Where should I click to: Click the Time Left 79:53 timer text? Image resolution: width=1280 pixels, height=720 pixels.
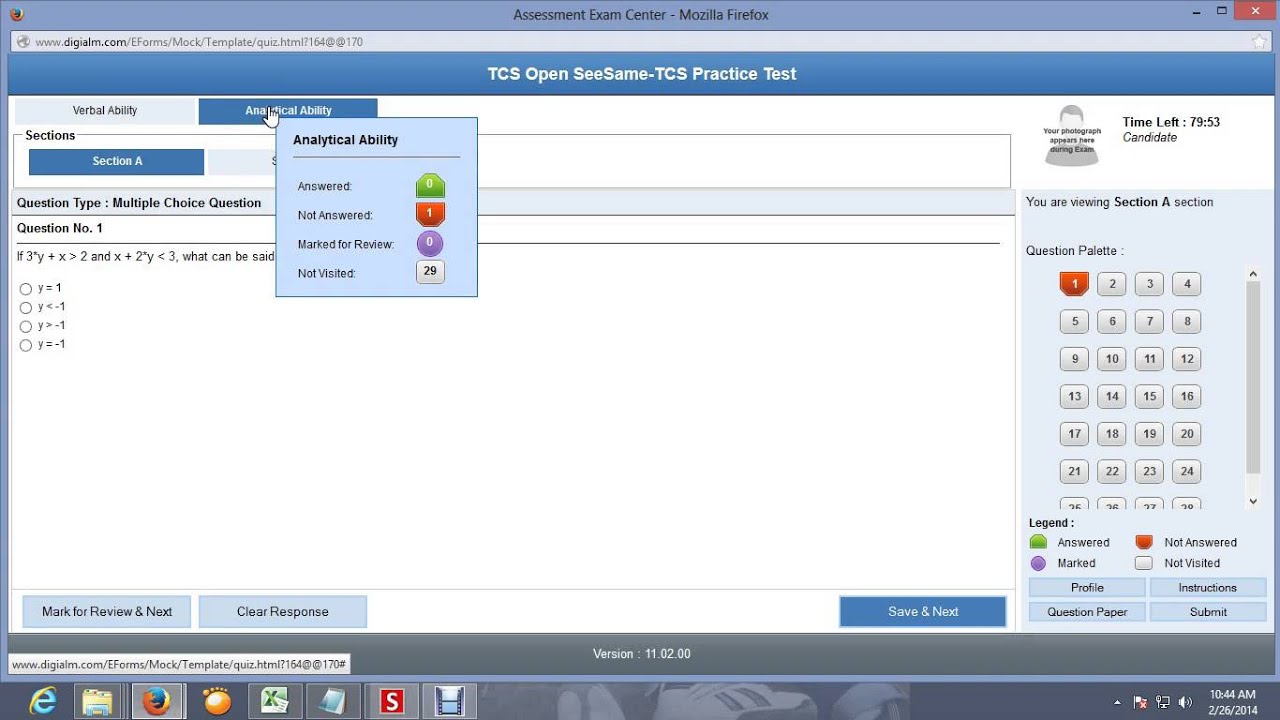pos(1171,122)
